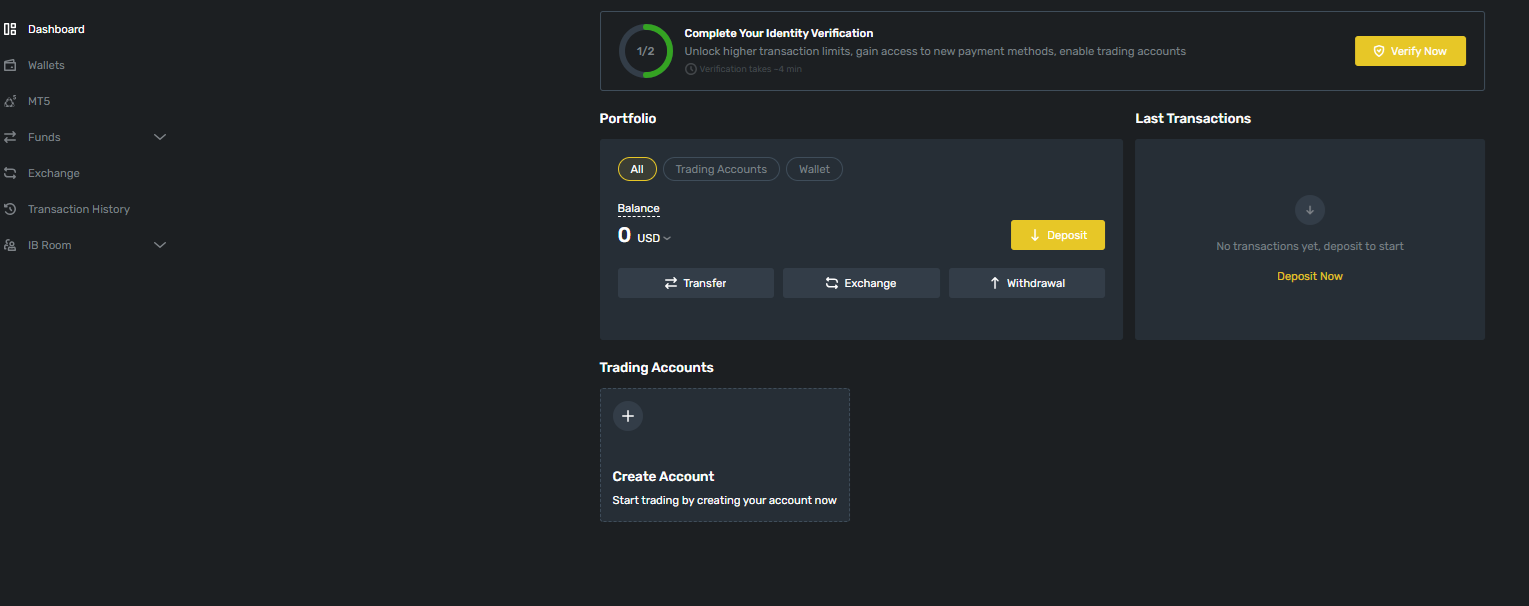
Task: Click the IB Room people icon
Action: point(10,245)
